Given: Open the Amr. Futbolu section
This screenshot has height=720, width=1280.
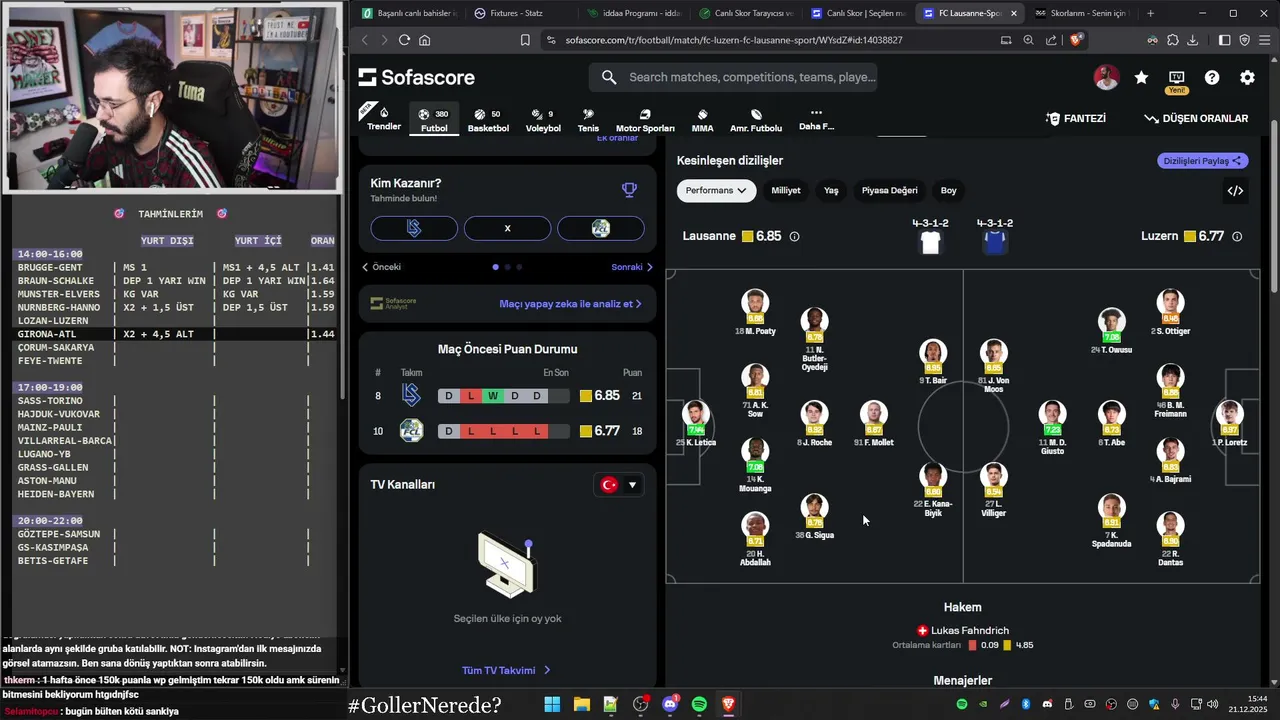Looking at the screenshot, I should point(756,120).
